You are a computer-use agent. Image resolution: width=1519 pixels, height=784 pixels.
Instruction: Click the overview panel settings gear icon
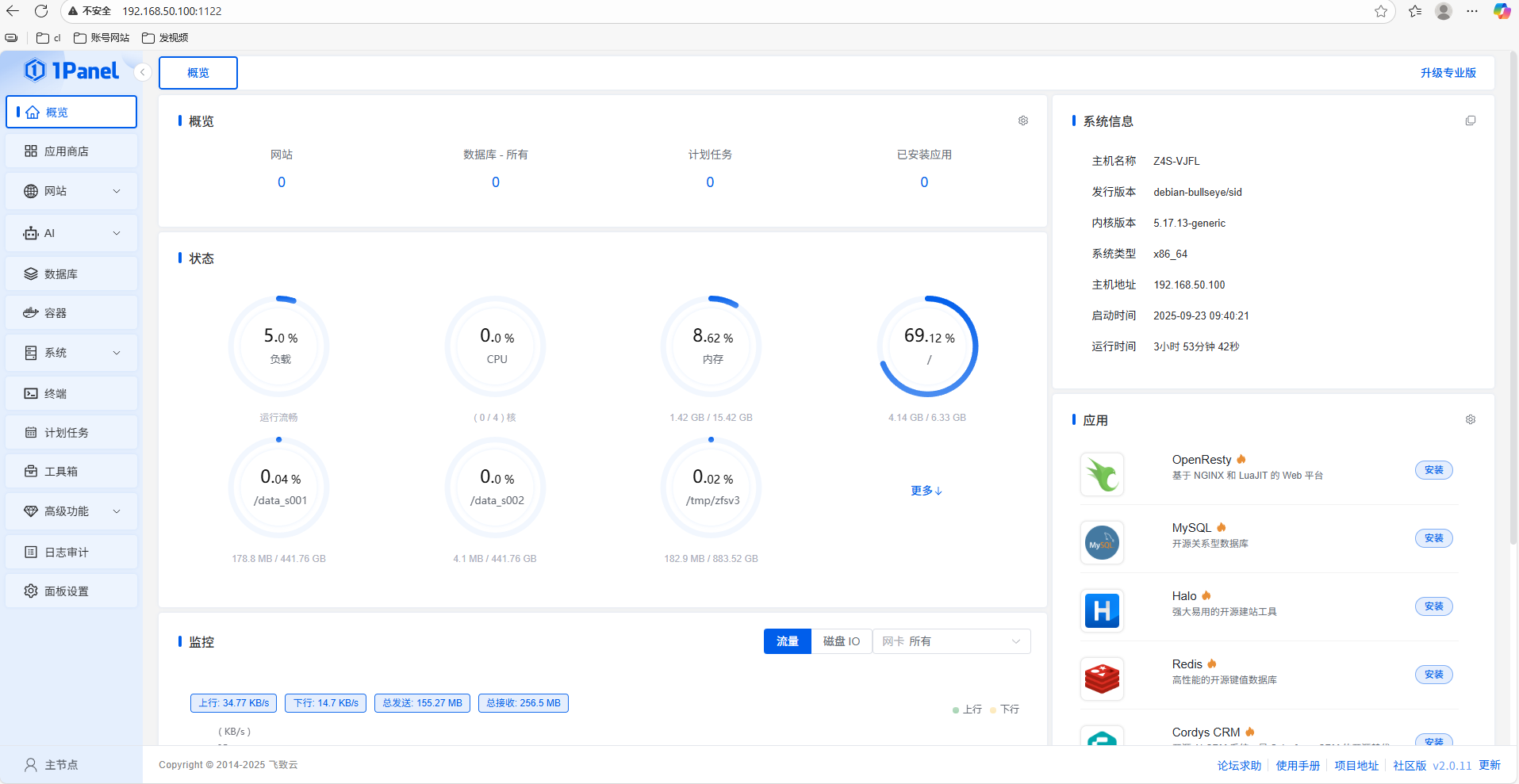pos(1022,120)
